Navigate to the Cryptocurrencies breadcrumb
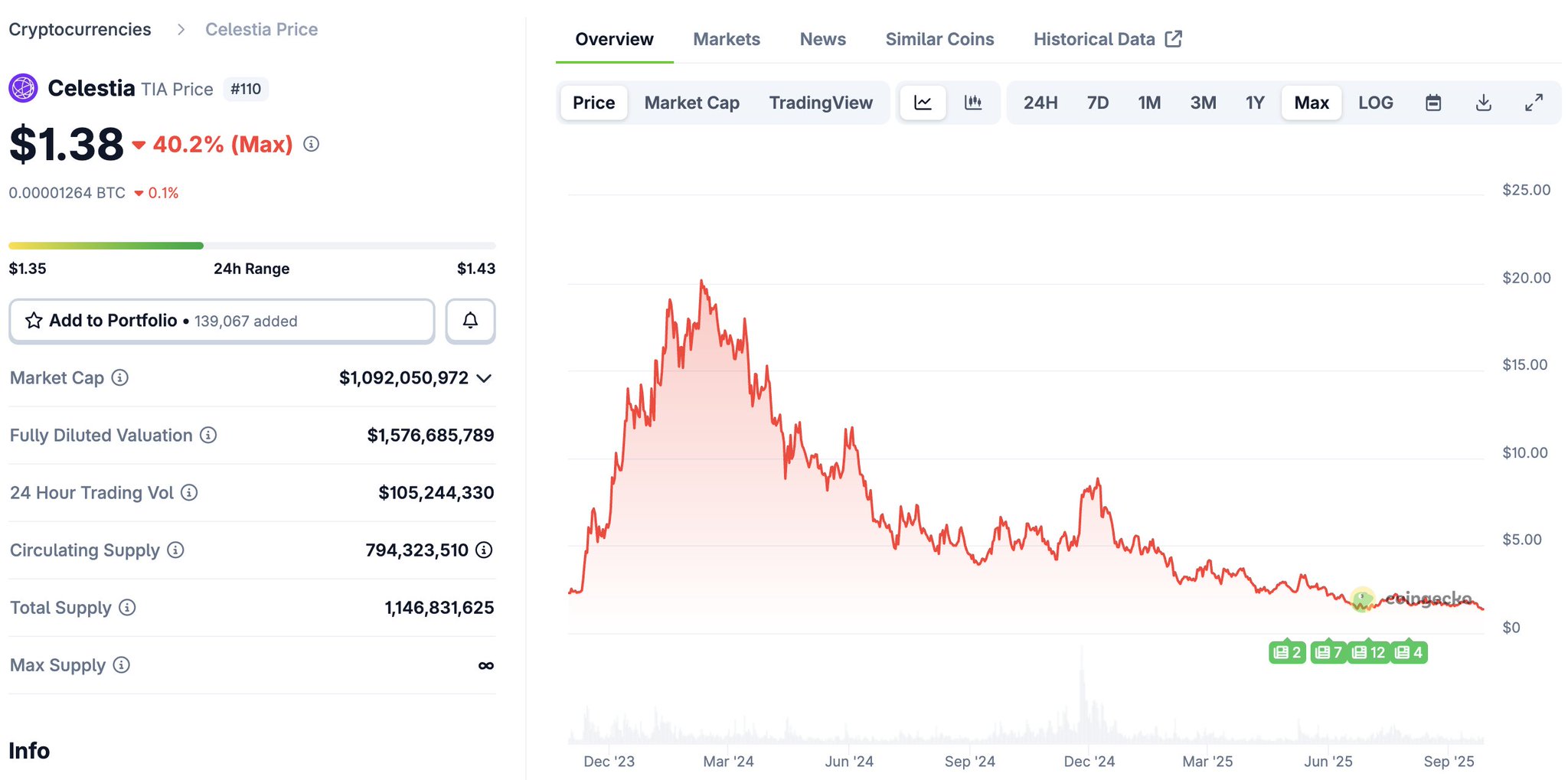 tap(80, 29)
